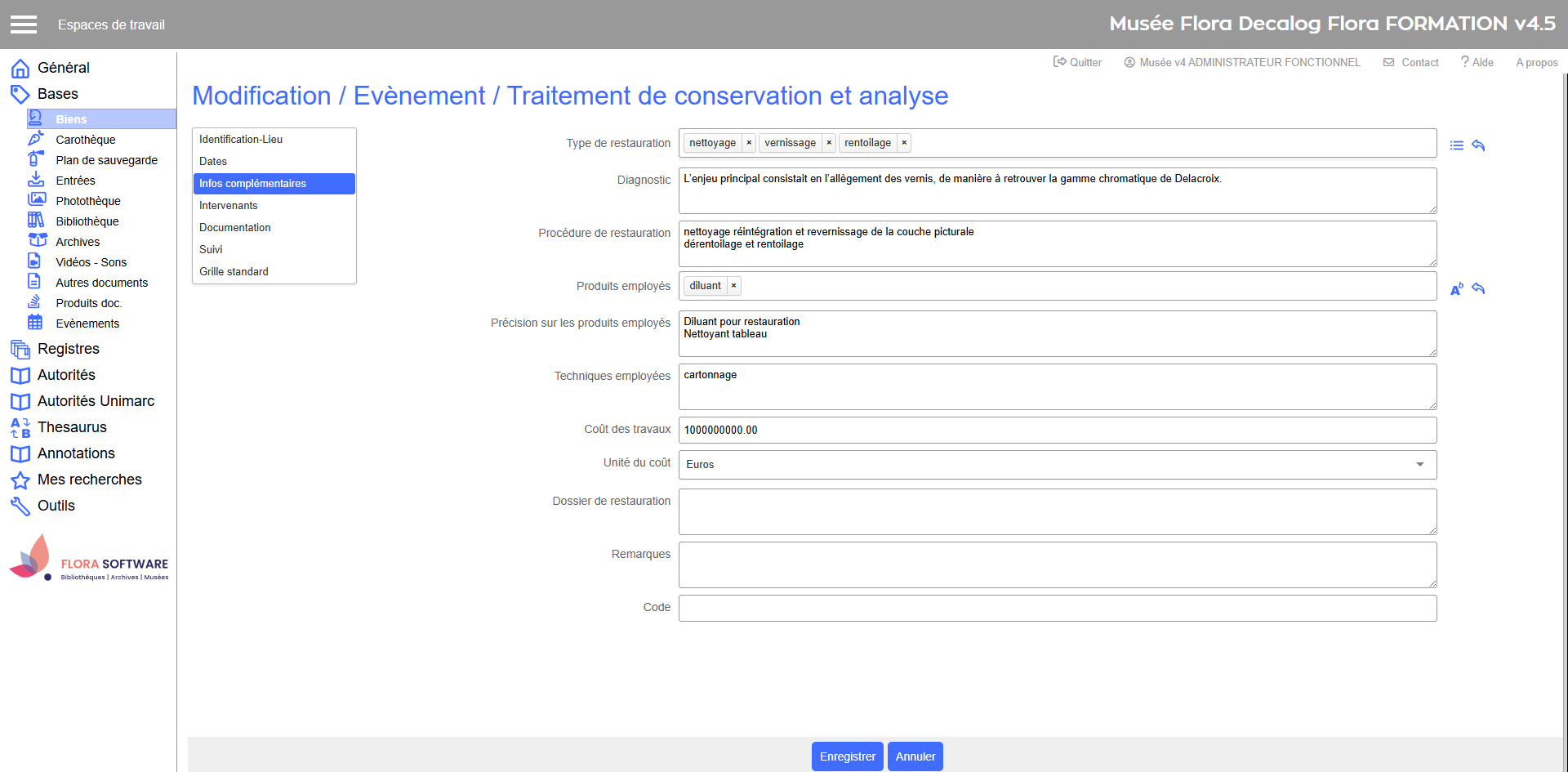1568x772 pixels.
Task: Open the hamburger menu icon
Action: 24,25
